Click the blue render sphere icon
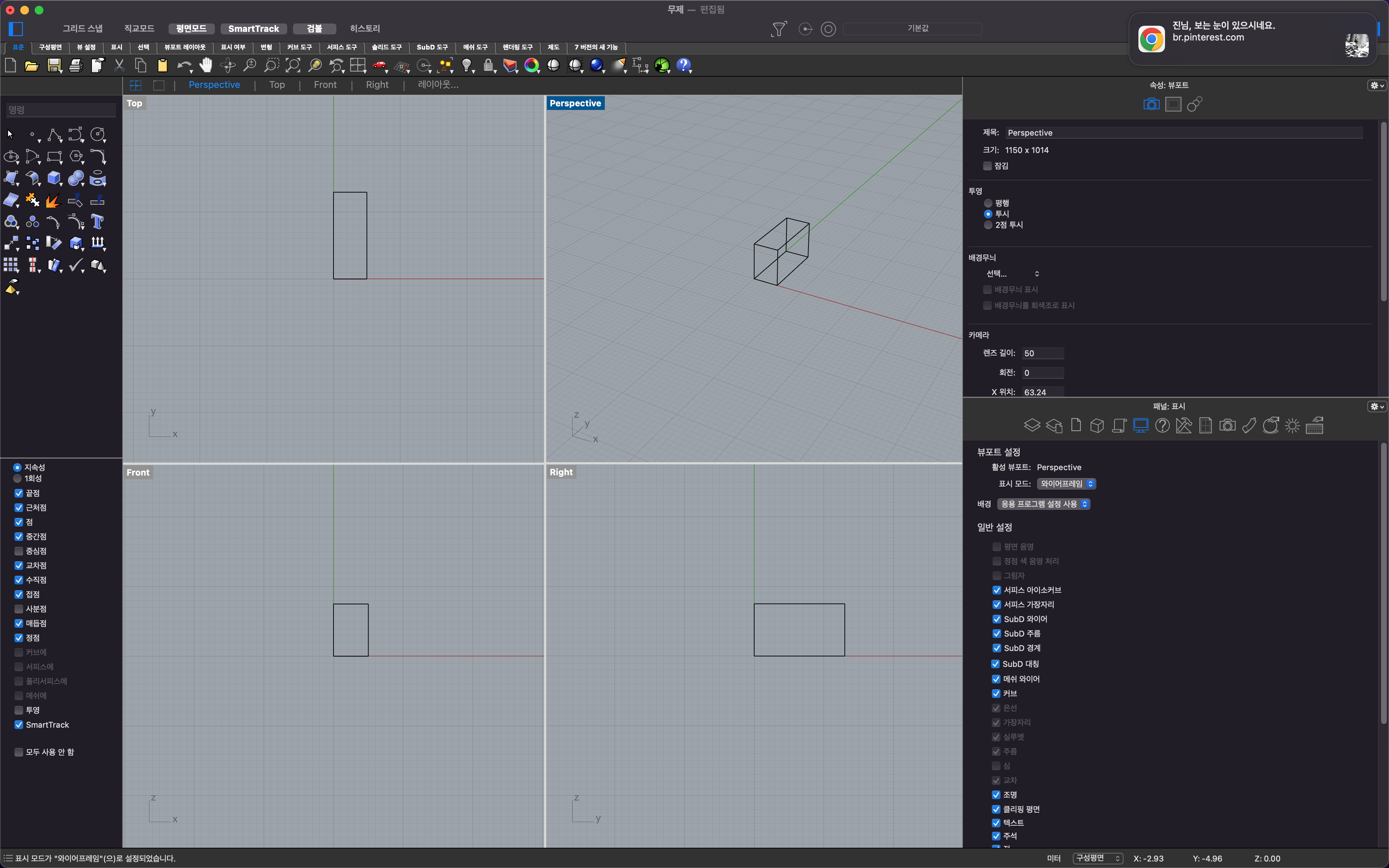Image resolution: width=1389 pixels, height=868 pixels. (596, 65)
